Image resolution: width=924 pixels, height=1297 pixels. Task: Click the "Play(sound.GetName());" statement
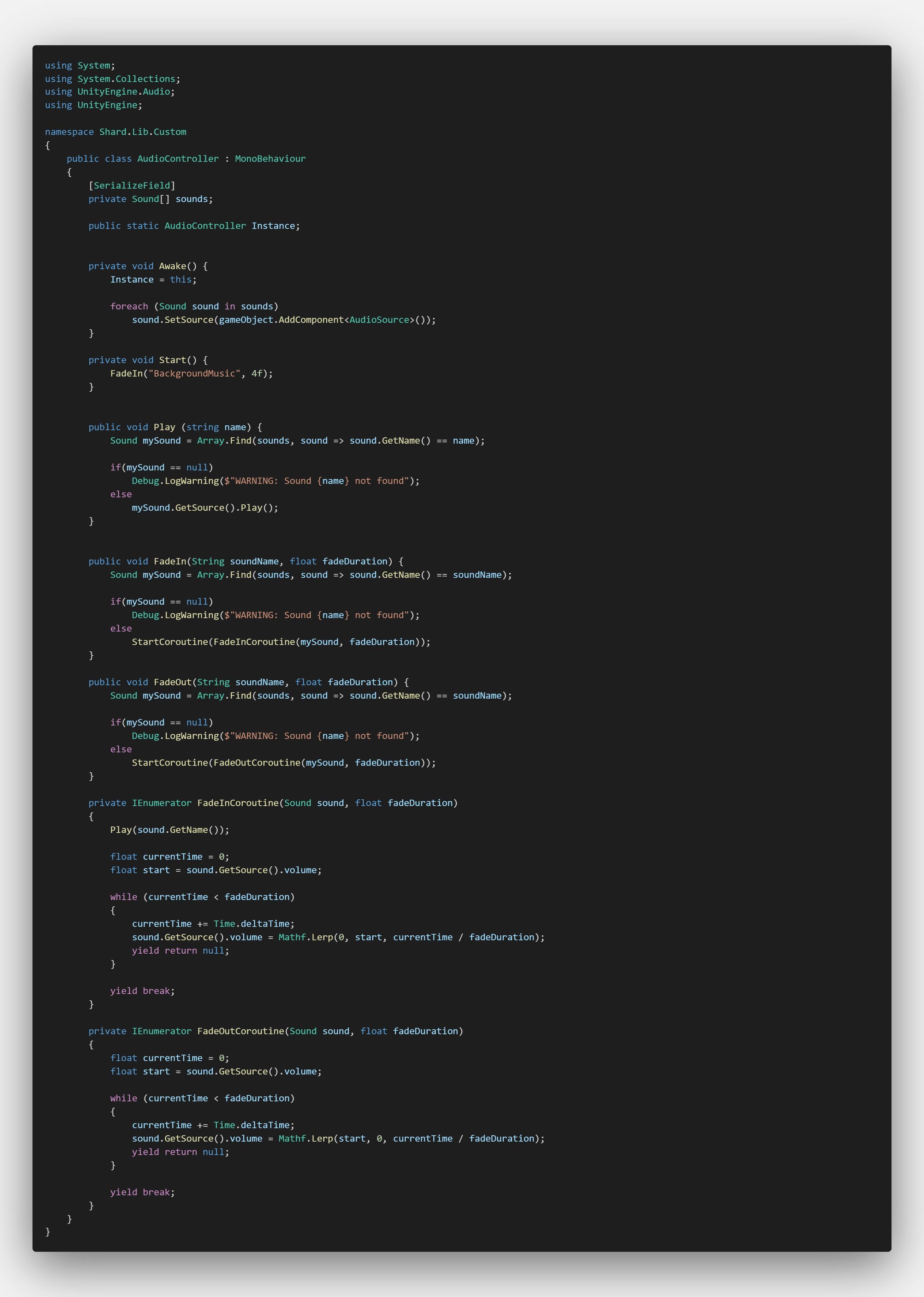(170, 830)
